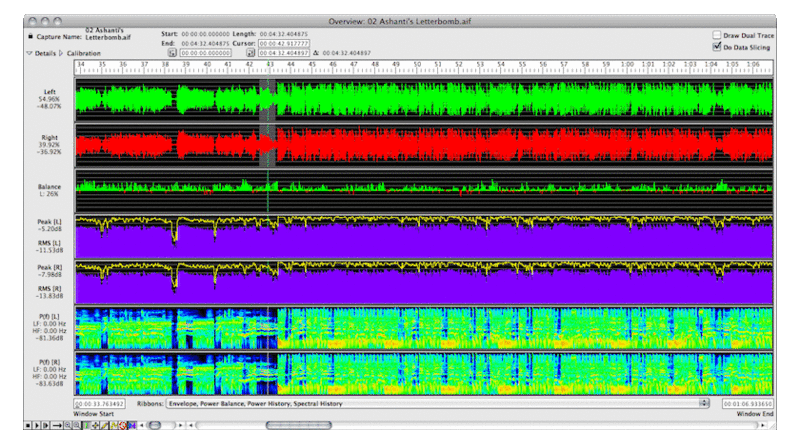800x430 pixels.
Task: Expand the Calibration disclosure triangle
Action: [61, 53]
